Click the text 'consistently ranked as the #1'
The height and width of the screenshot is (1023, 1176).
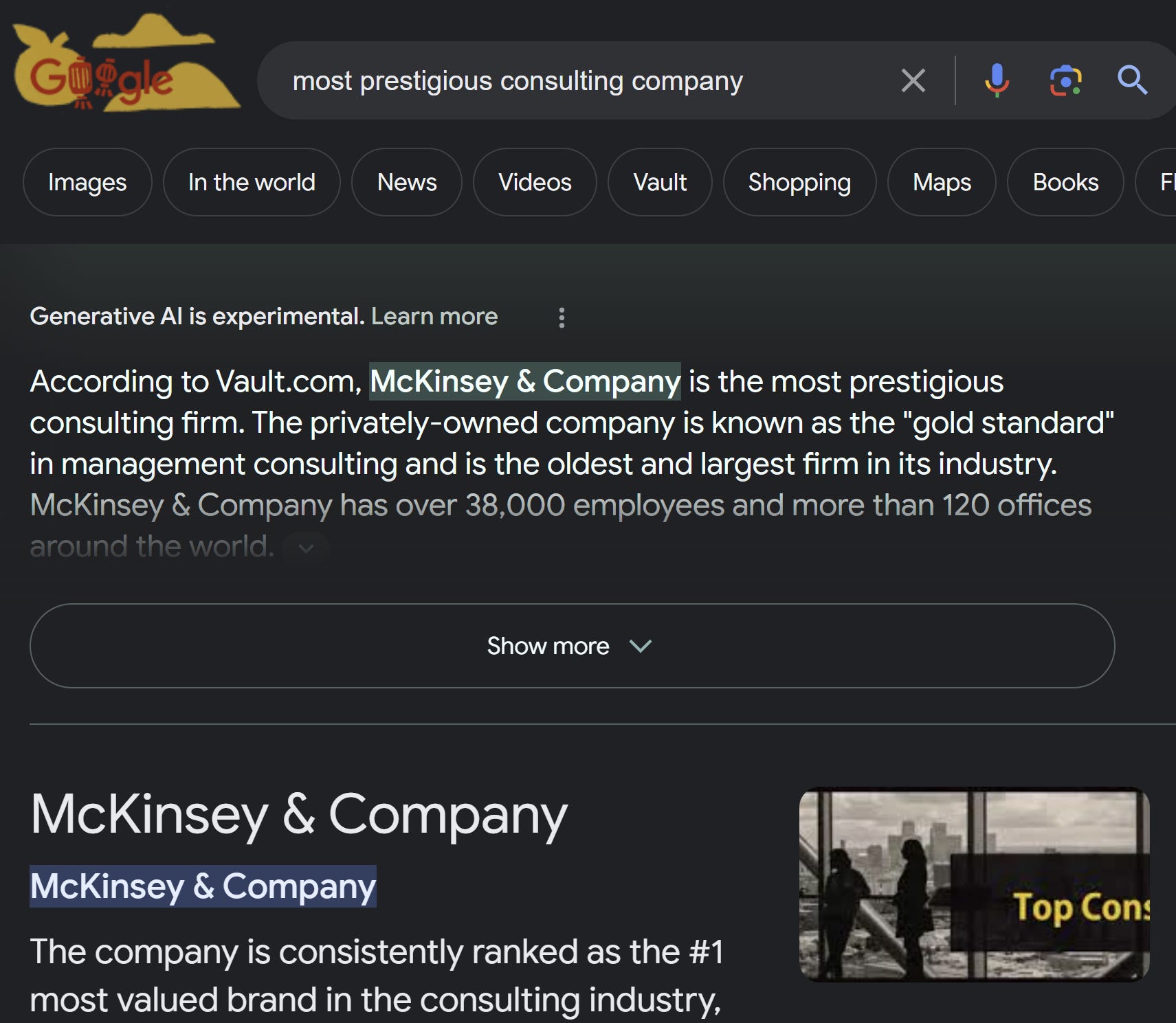coord(501,952)
